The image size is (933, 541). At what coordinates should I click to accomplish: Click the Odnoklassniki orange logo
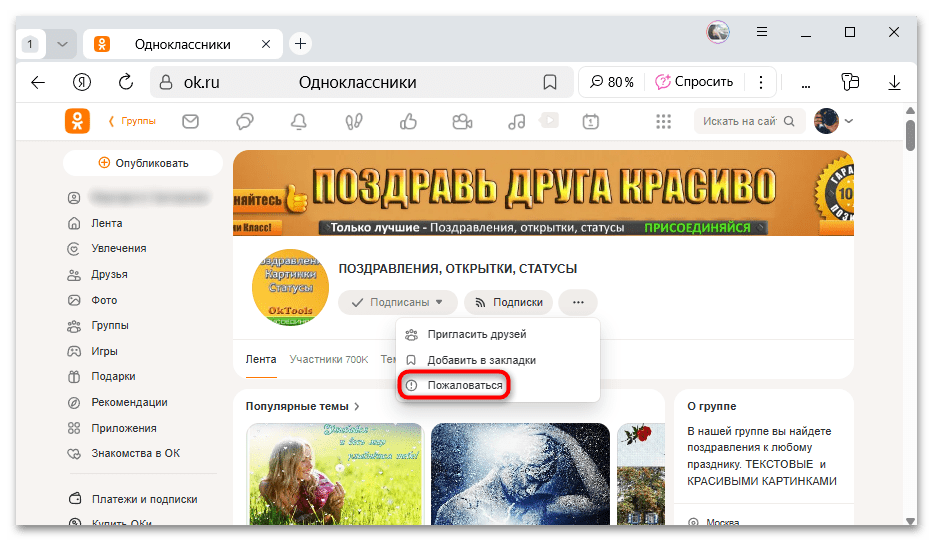click(x=77, y=121)
